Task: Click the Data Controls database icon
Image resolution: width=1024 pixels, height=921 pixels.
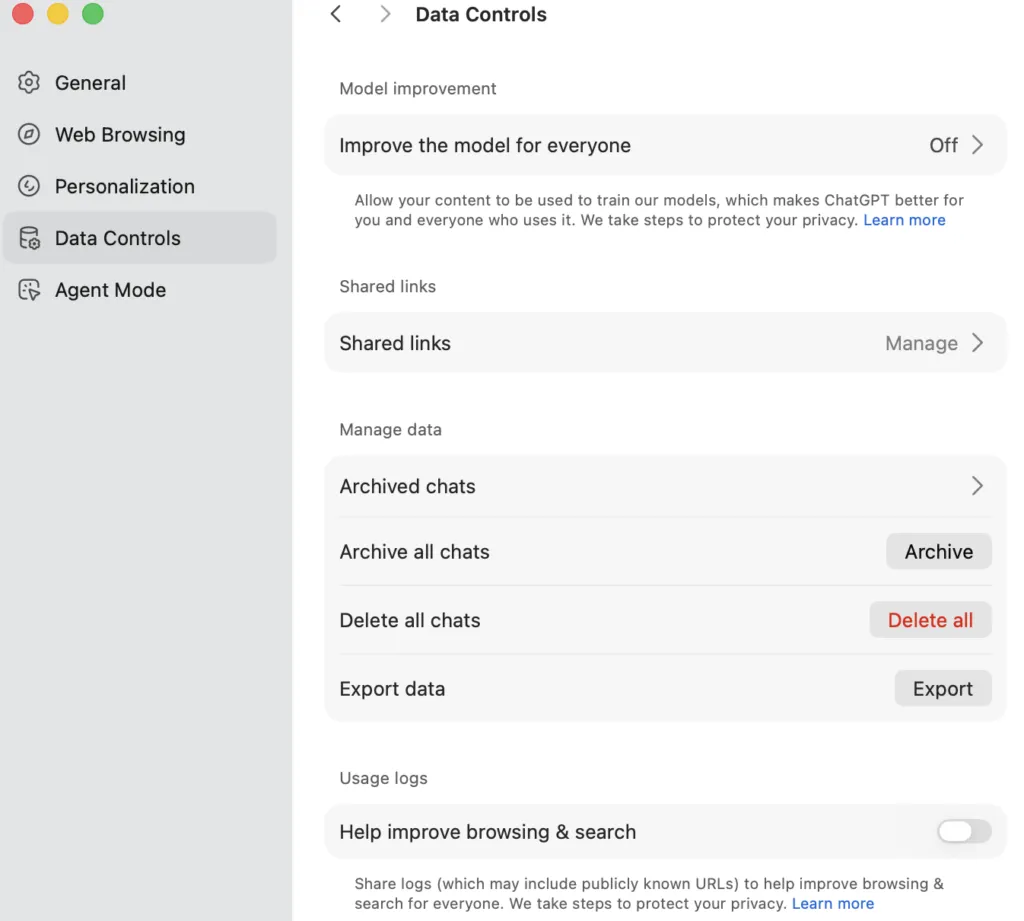Action: (29, 238)
